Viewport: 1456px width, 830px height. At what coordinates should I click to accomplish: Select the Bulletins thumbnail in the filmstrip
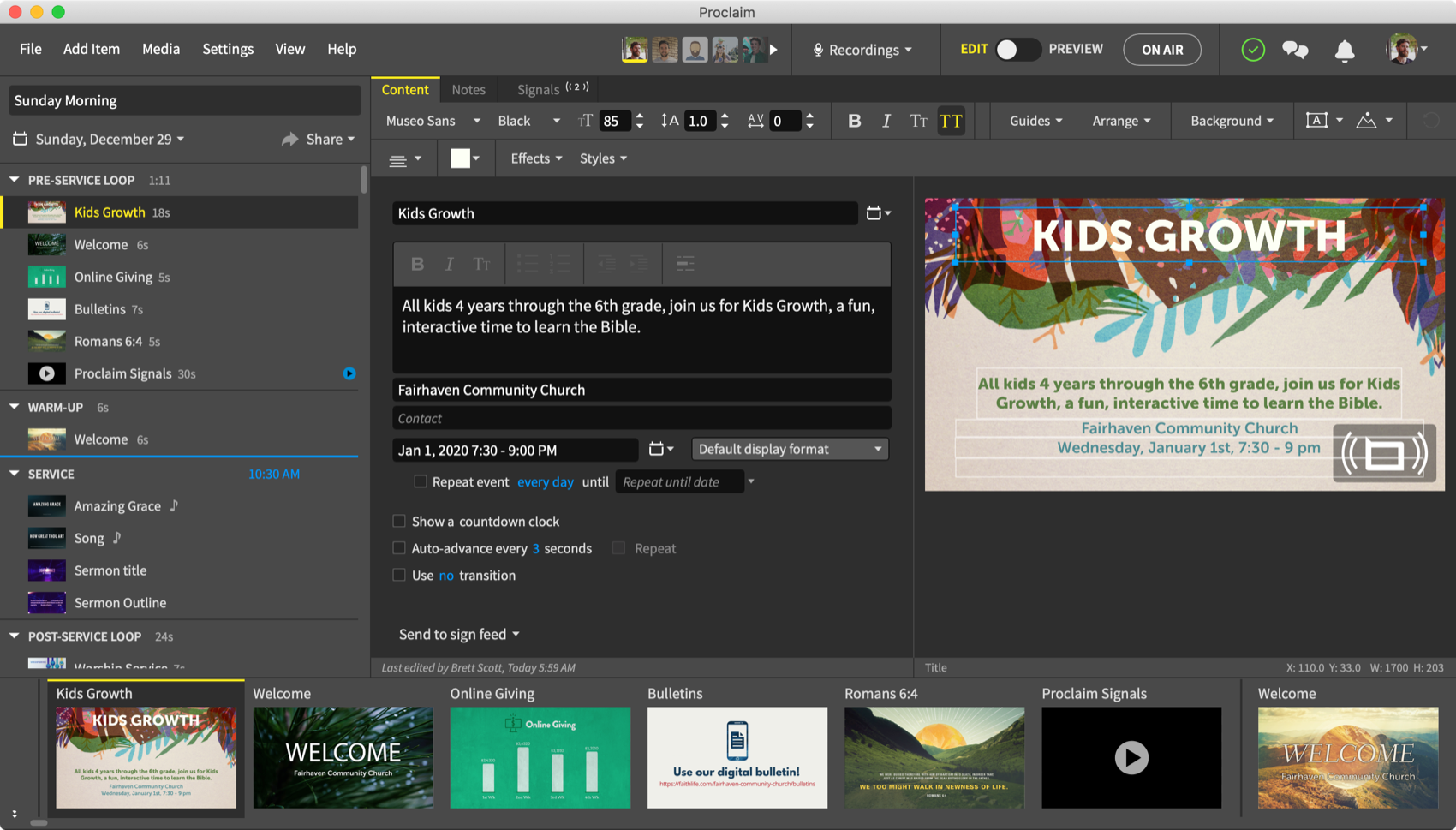737,757
